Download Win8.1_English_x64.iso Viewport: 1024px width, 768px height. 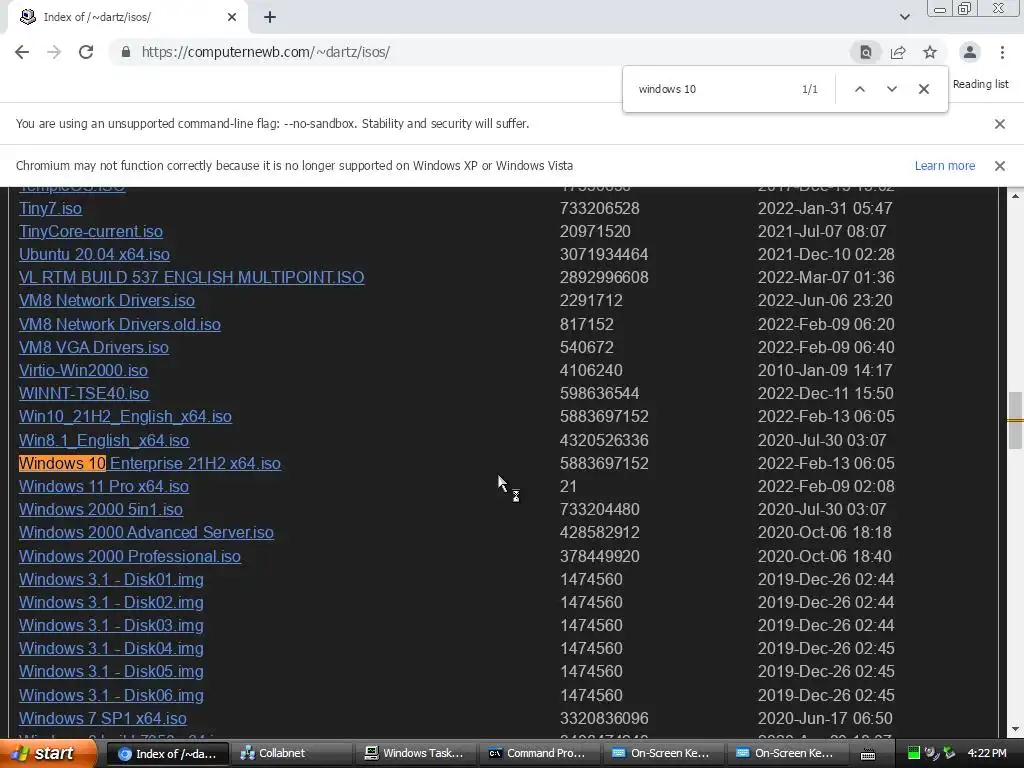click(104, 440)
